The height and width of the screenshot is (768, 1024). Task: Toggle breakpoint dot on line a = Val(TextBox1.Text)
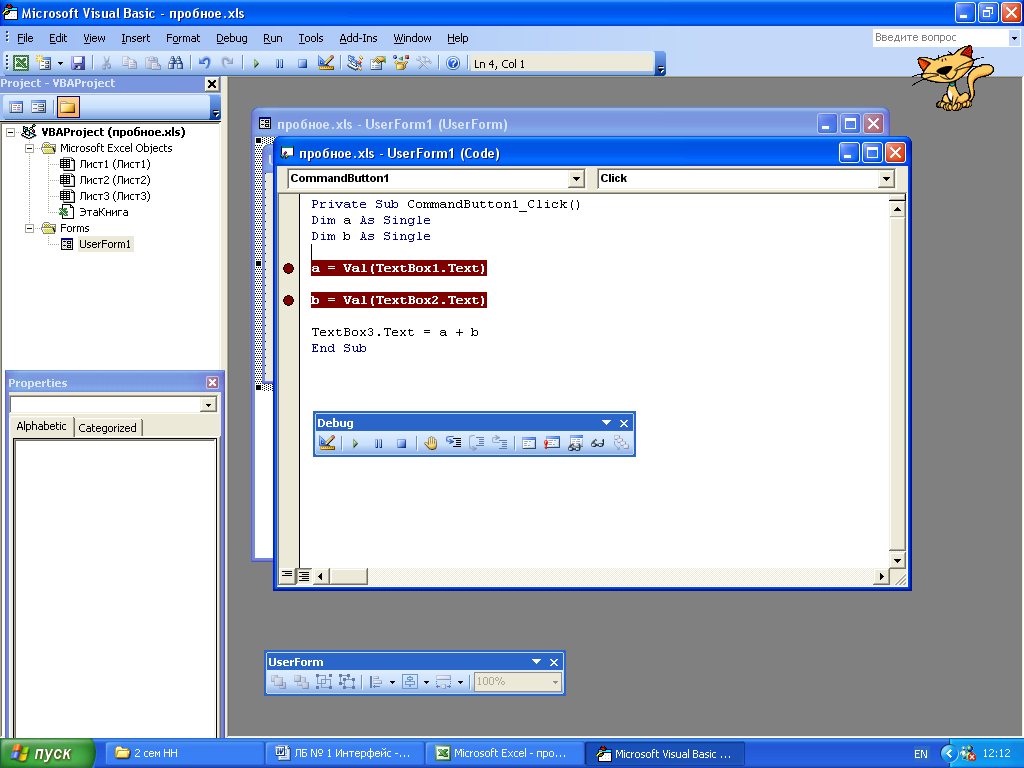point(288,268)
